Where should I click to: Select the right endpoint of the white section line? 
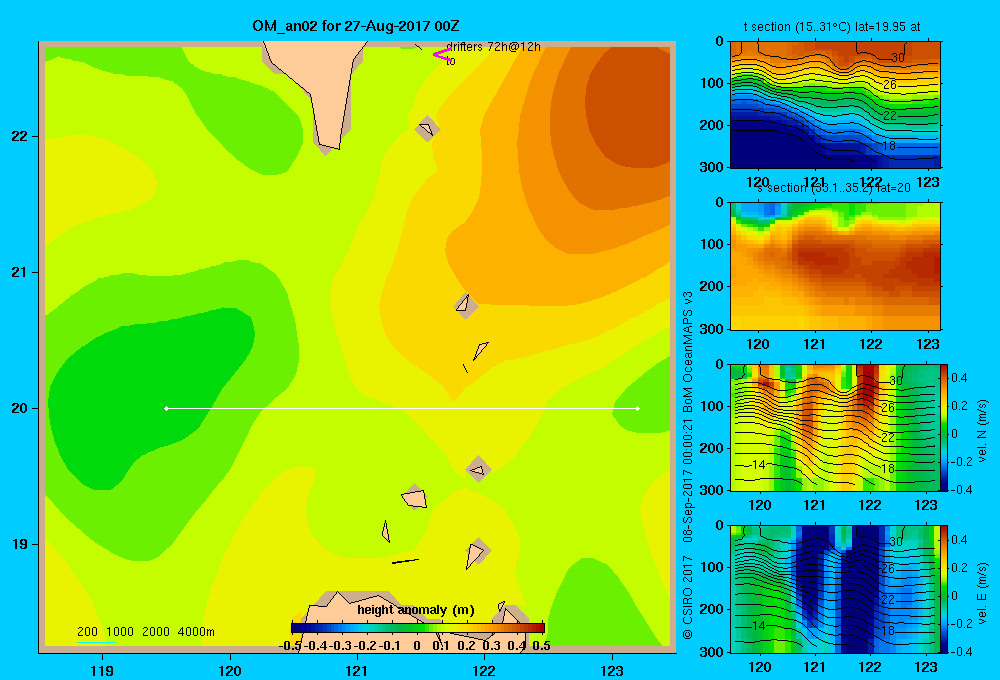(x=638, y=408)
